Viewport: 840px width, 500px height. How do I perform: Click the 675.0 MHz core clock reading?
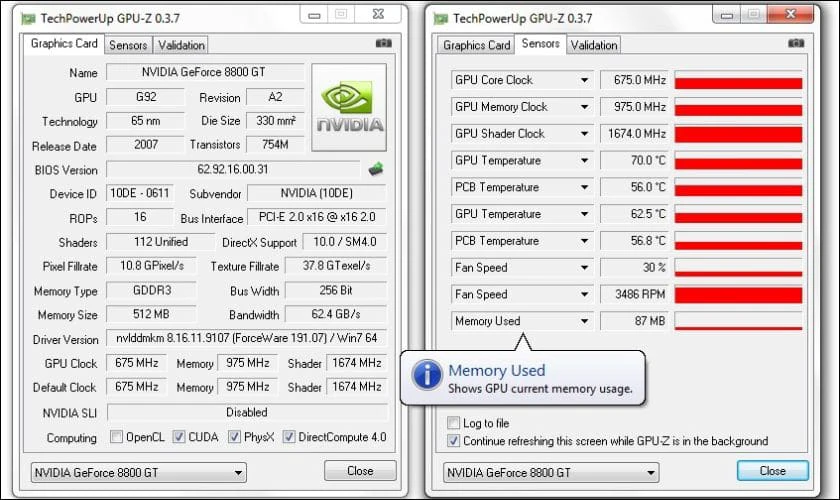click(634, 80)
